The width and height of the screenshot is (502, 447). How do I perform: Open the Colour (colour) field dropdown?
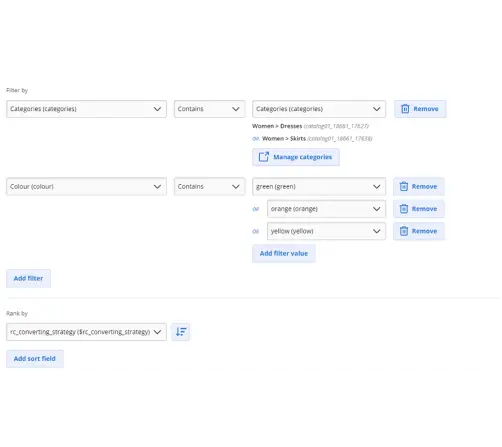coord(86,187)
